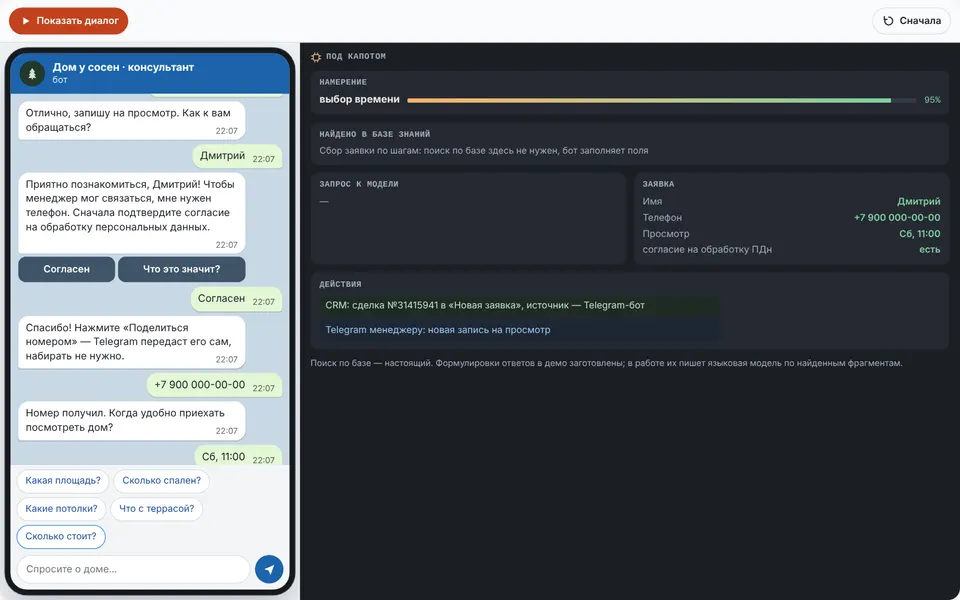Viewport: 960px width, 600px height.
Task: Select the Какая площадь? suggestion chip
Action: [x=63, y=481]
